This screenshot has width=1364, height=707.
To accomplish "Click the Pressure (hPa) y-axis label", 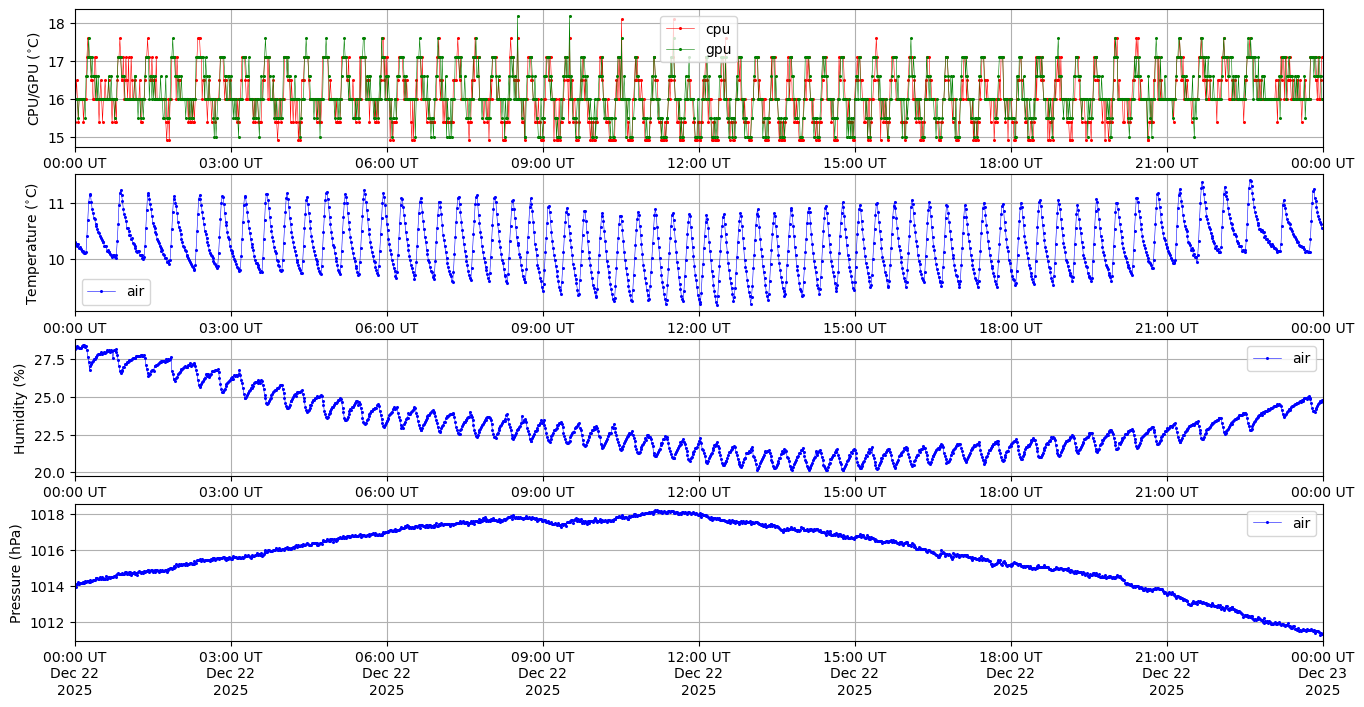I will tap(15, 573).
